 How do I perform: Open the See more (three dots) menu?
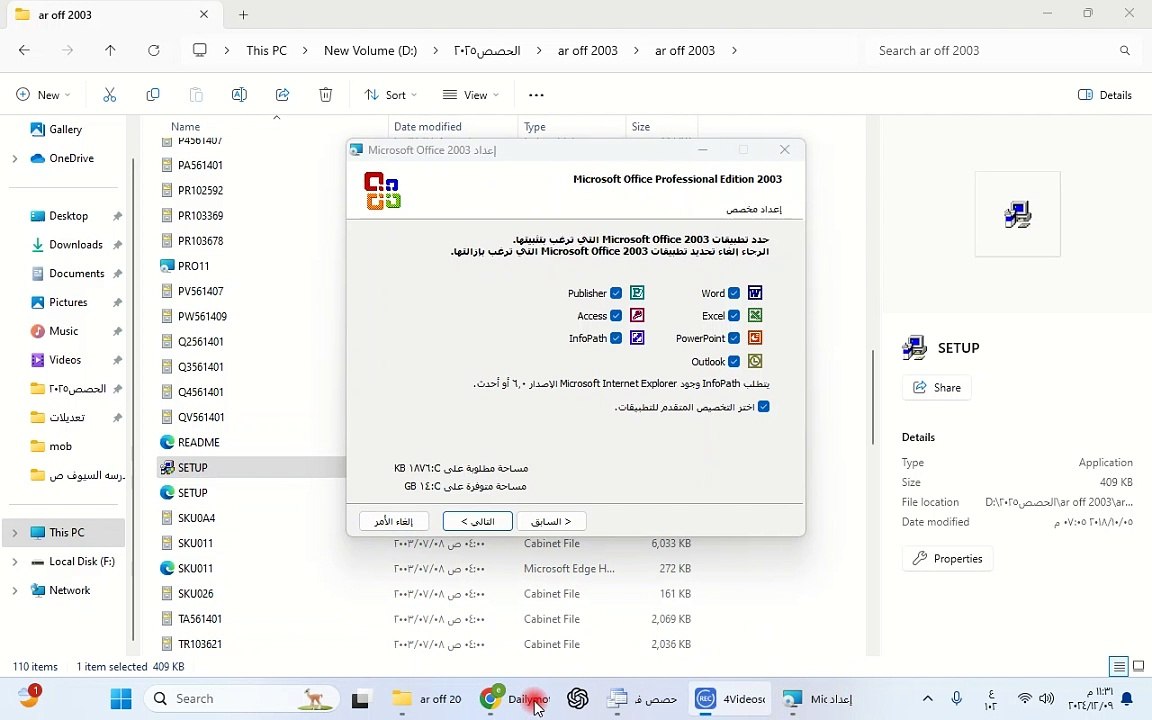coord(536,95)
